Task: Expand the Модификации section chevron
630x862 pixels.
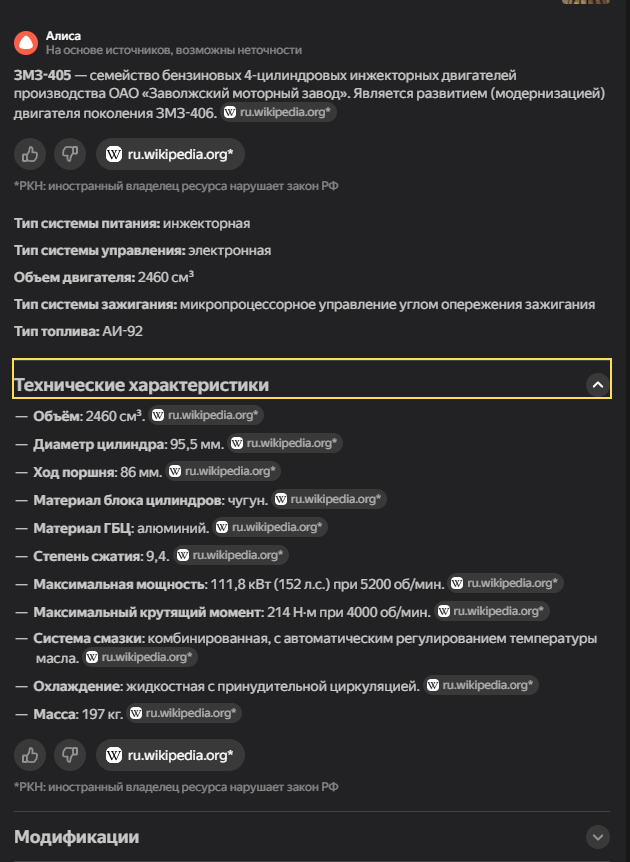Action: 597,837
